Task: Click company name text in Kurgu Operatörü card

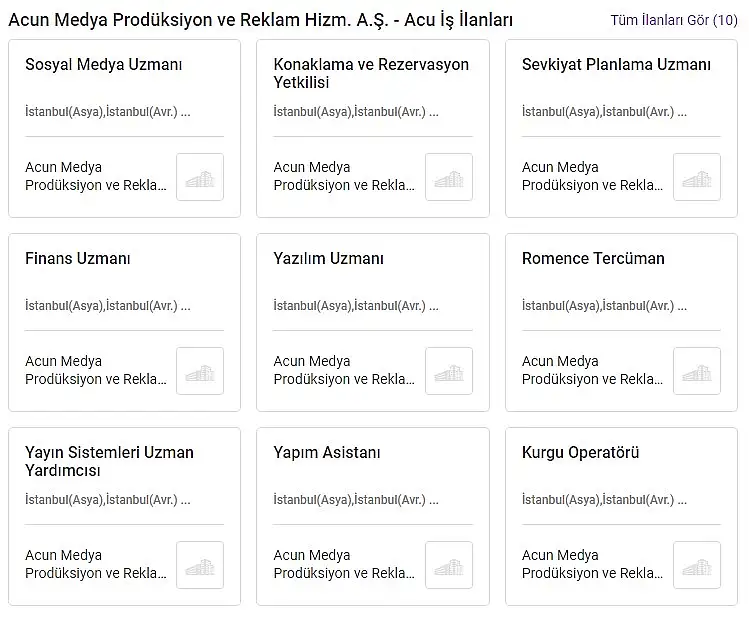Action: click(x=592, y=564)
